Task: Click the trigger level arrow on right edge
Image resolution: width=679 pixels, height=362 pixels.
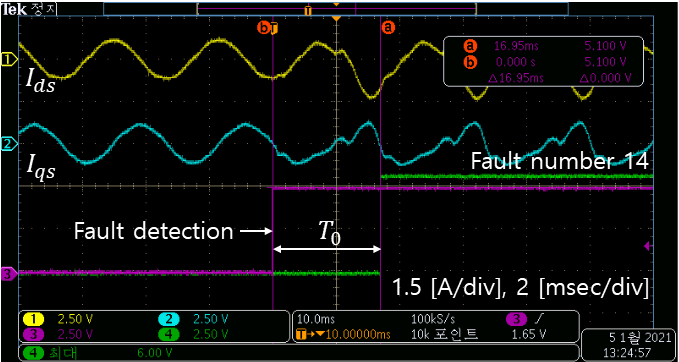Action: [648, 246]
